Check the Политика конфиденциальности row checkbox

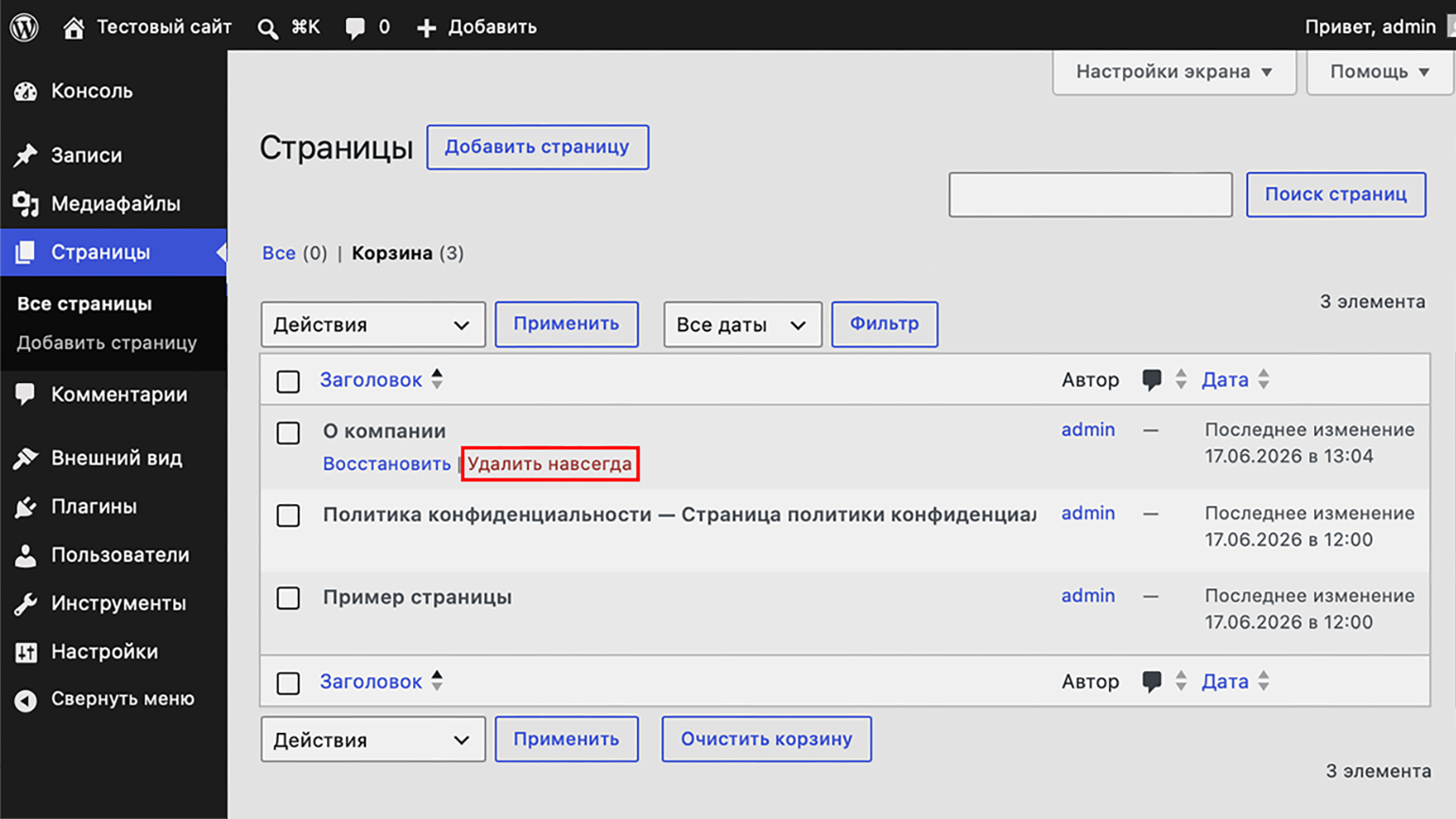click(288, 515)
